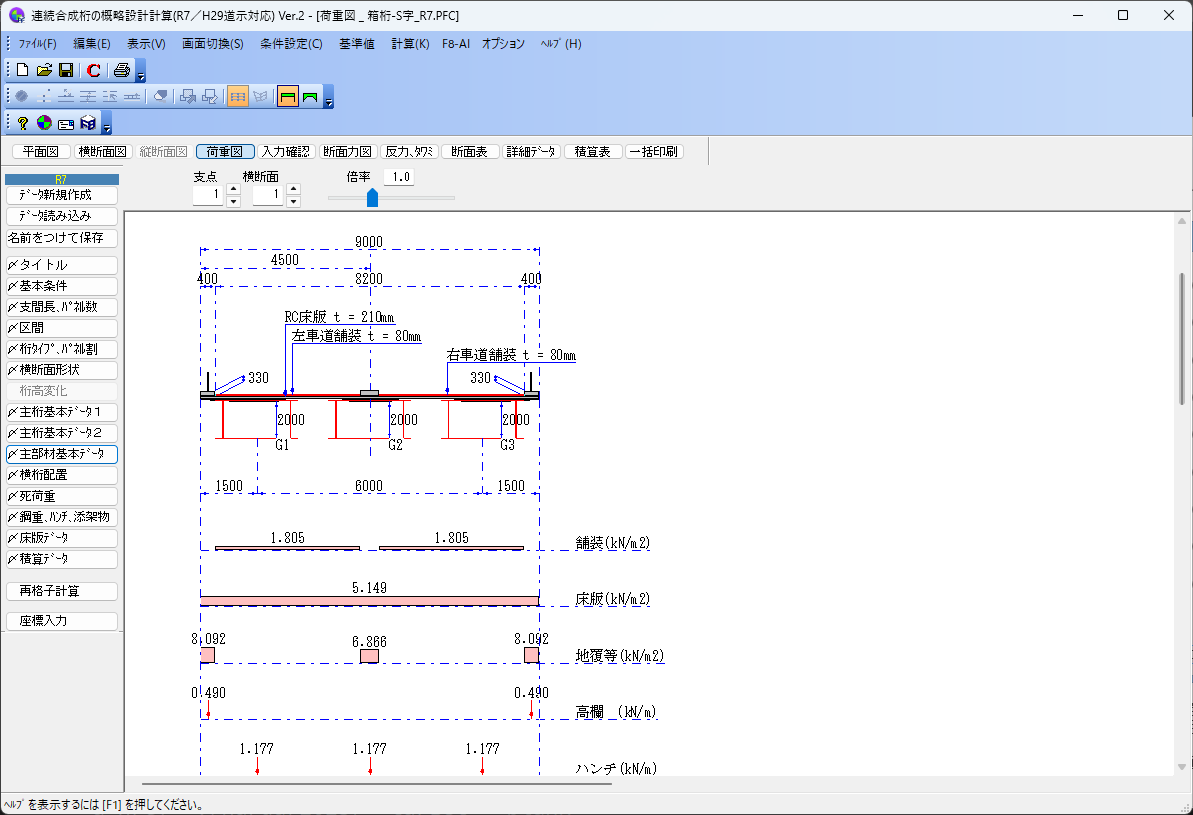Click the 再格子計算 button

62,591
